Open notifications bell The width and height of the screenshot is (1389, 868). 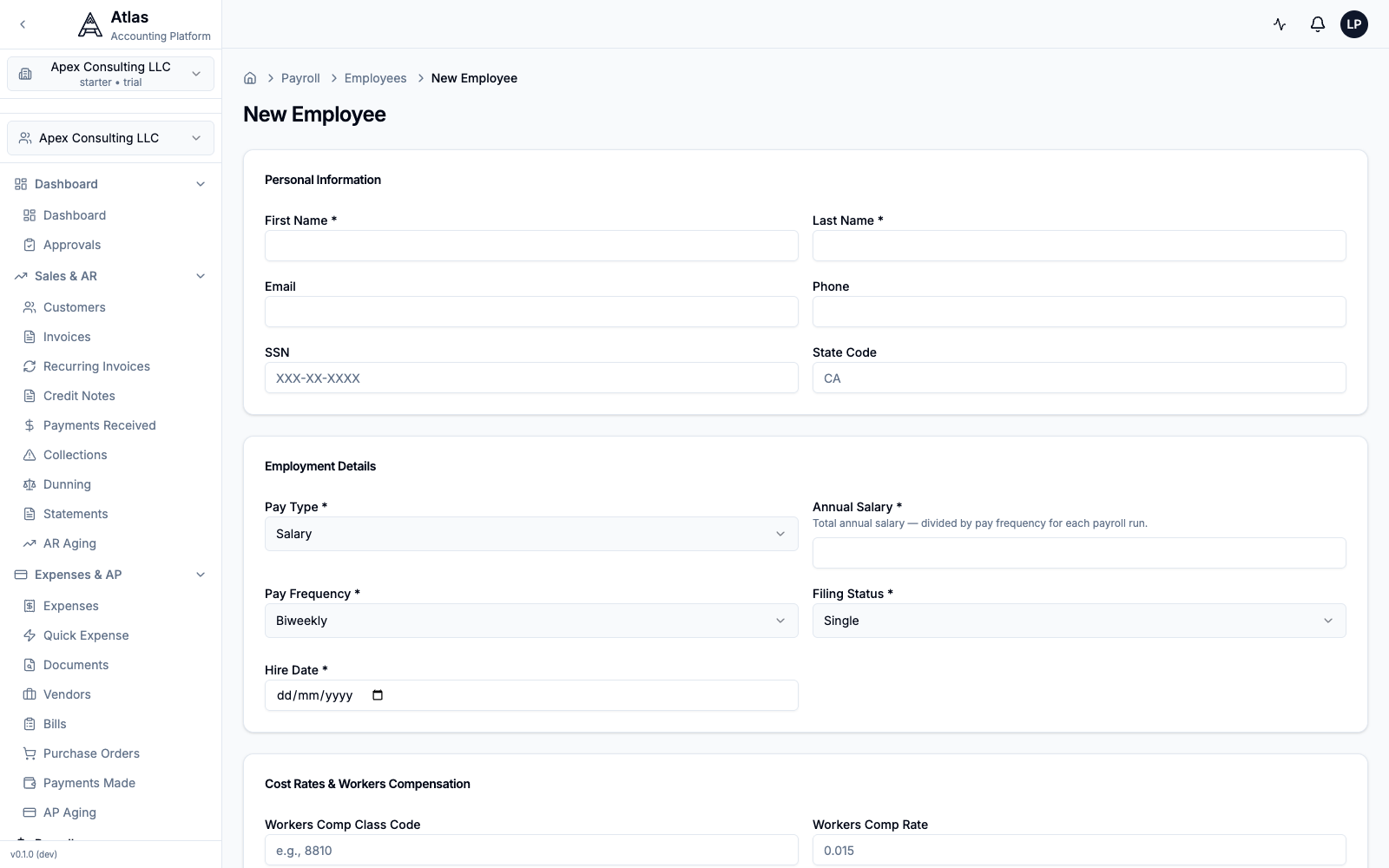(1318, 24)
